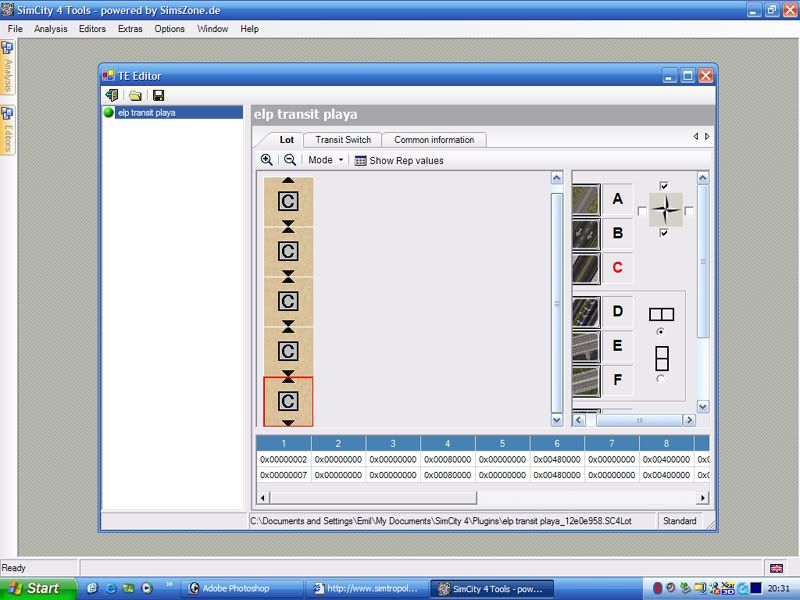
Task: Click column header 4 in the table
Action: click(x=447, y=443)
